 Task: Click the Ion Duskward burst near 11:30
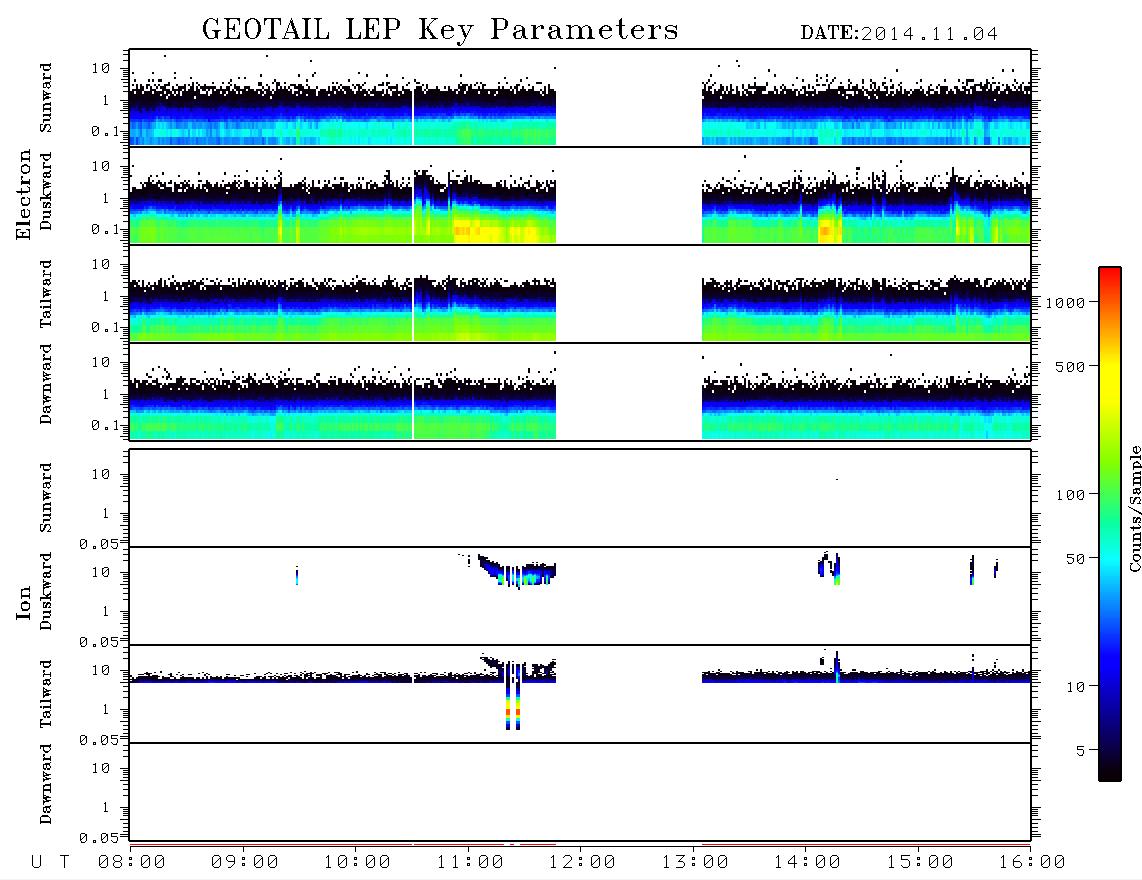[519, 572]
